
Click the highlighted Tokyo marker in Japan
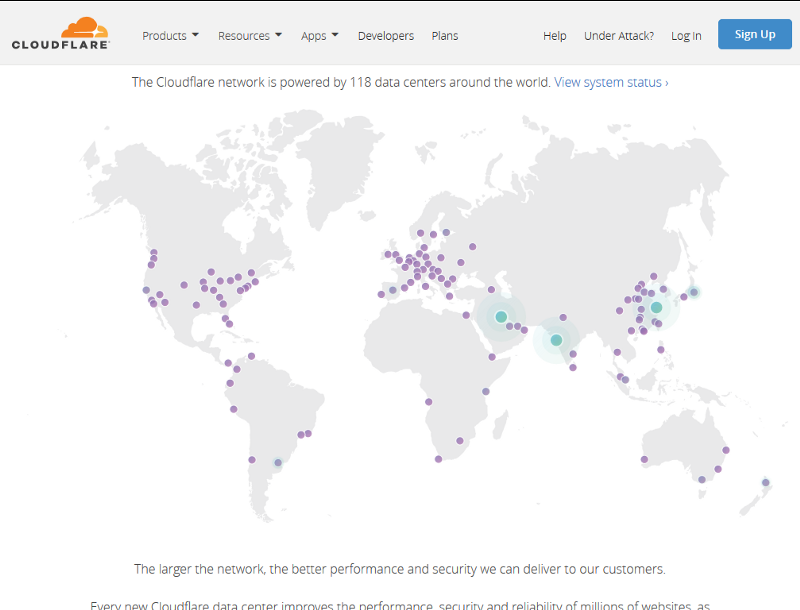pyautogui.click(x=693, y=292)
